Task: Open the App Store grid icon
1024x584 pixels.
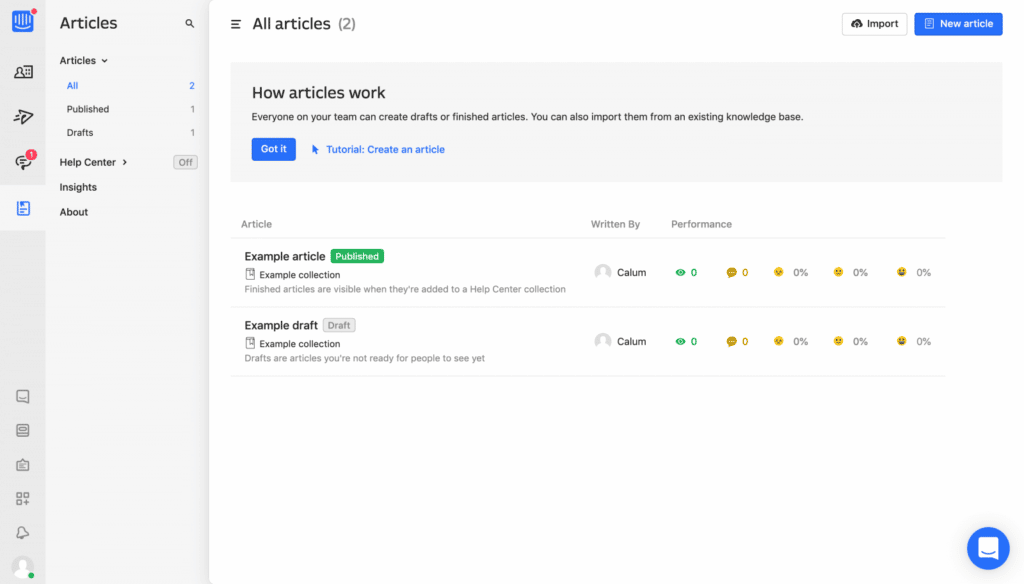Action: (23, 498)
